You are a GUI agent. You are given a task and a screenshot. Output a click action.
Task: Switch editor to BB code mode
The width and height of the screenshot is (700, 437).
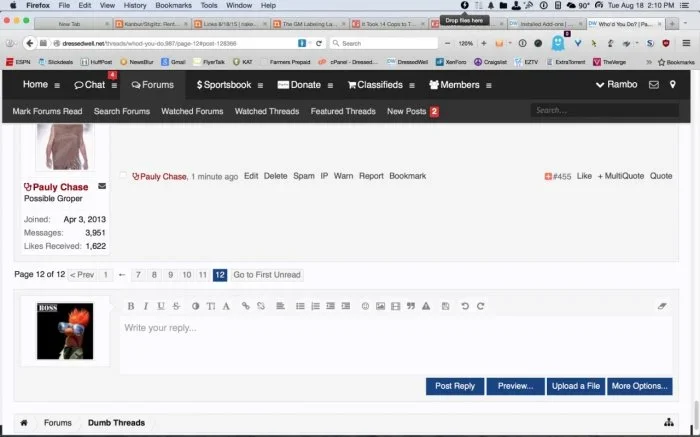point(662,306)
